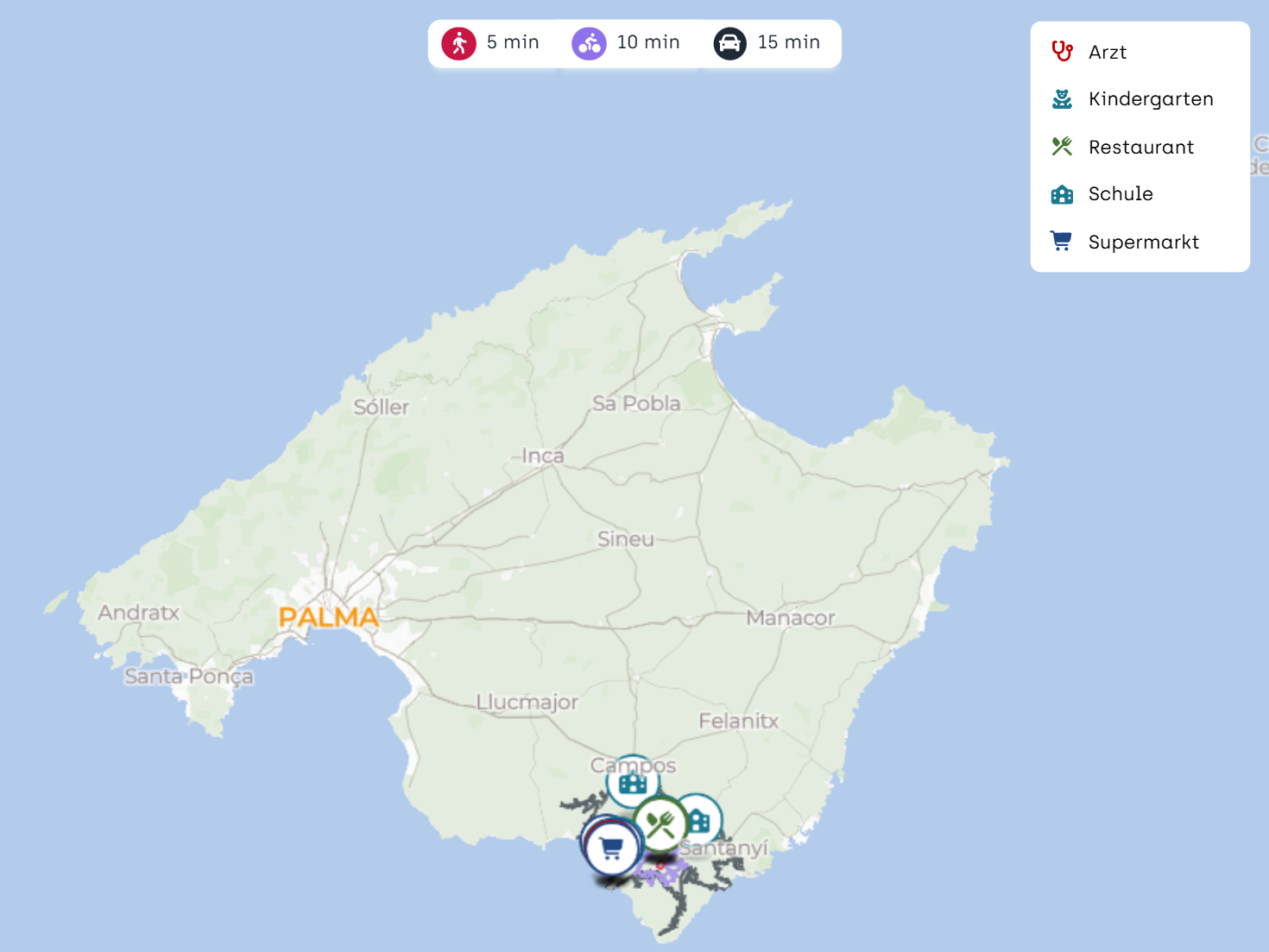
Task: Toggle the 10 min cycling isochrone
Action: coord(626,43)
